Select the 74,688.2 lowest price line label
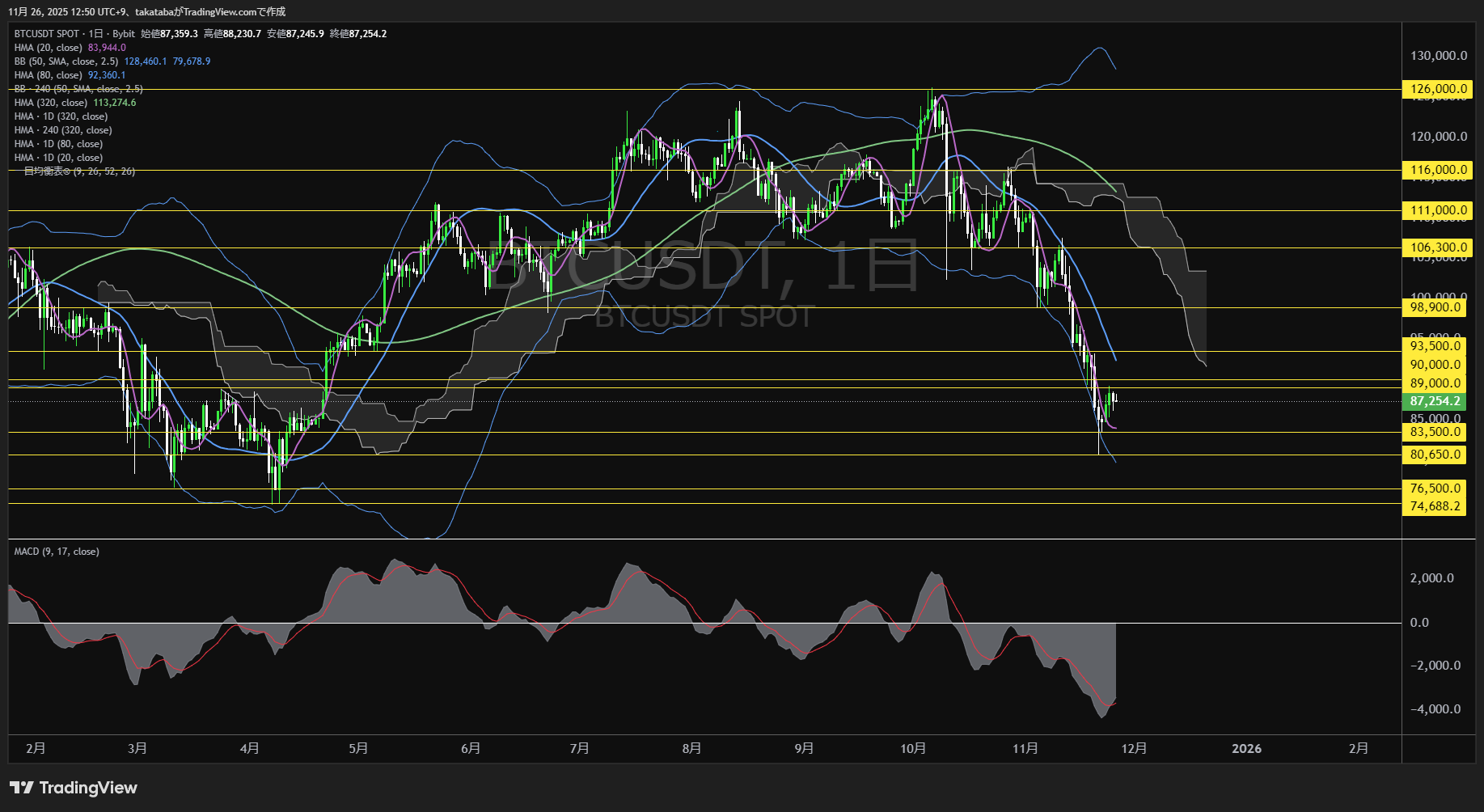The width and height of the screenshot is (1484, 812). click(x=1435, y=506)
